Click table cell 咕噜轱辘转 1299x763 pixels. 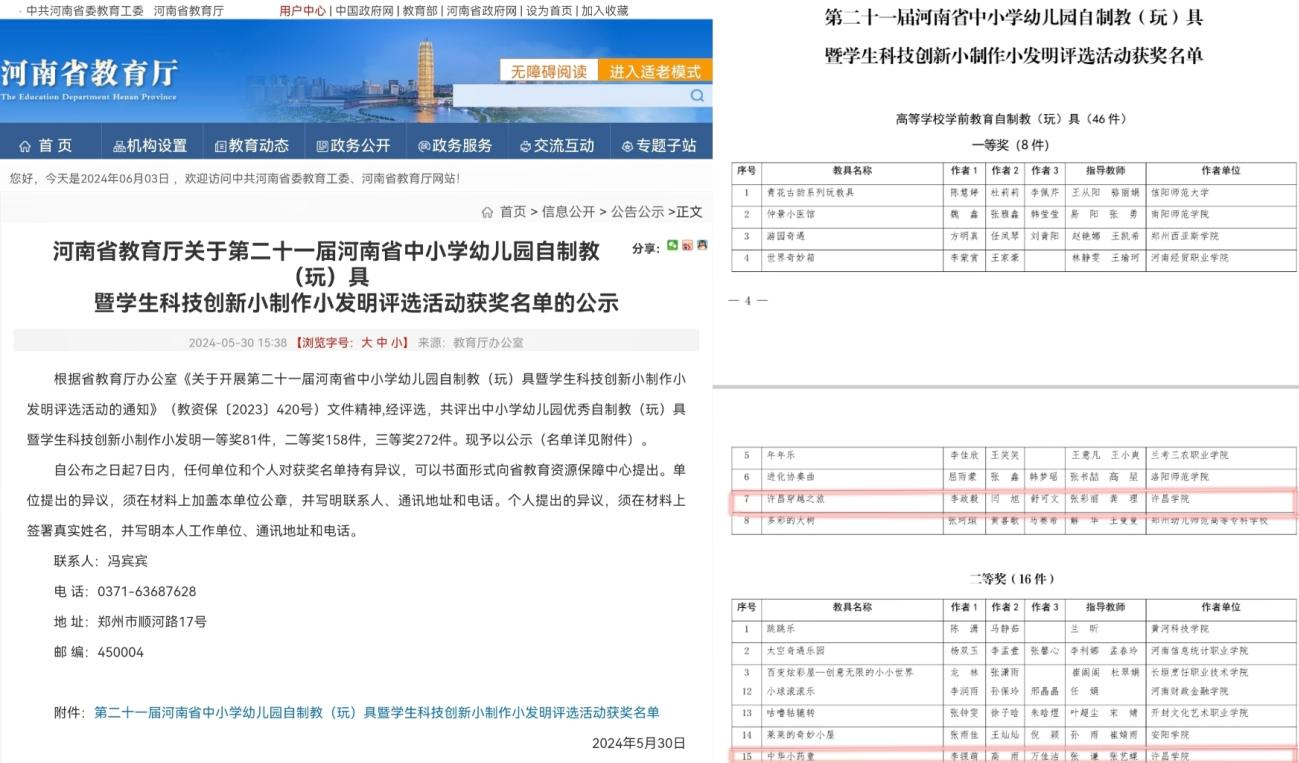790,713
